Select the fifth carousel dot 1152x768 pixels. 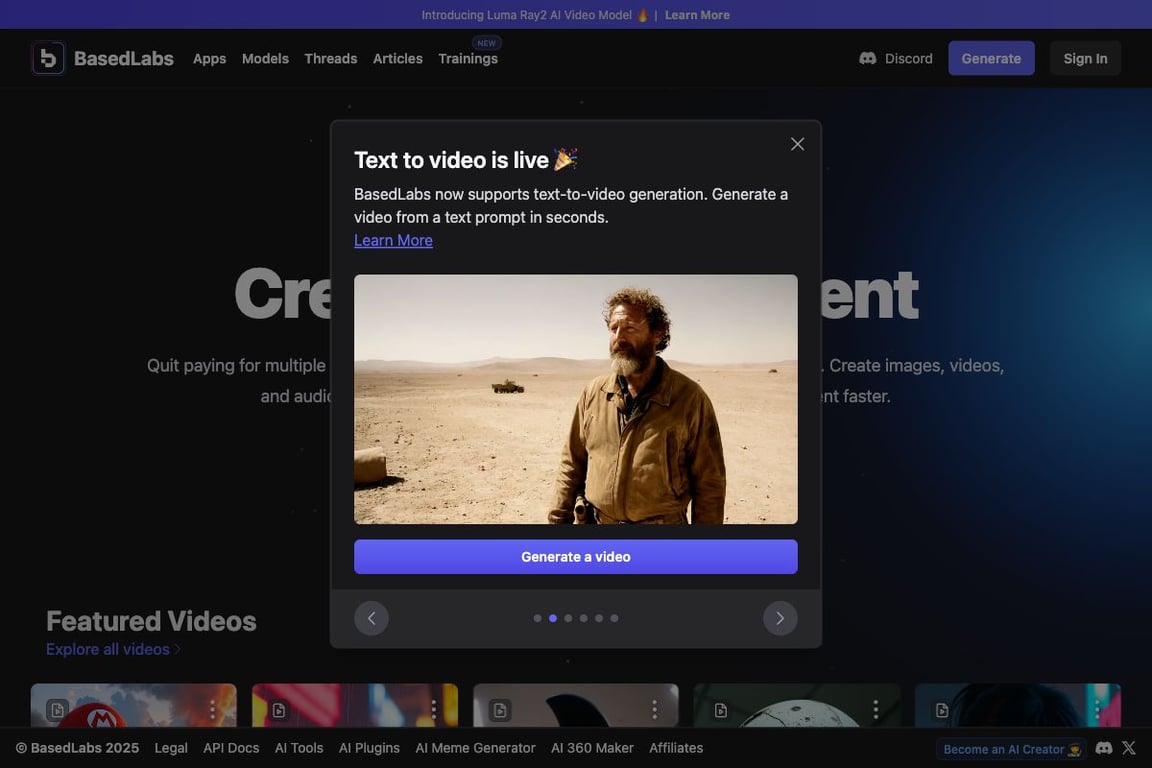click(x=599, y=618)
